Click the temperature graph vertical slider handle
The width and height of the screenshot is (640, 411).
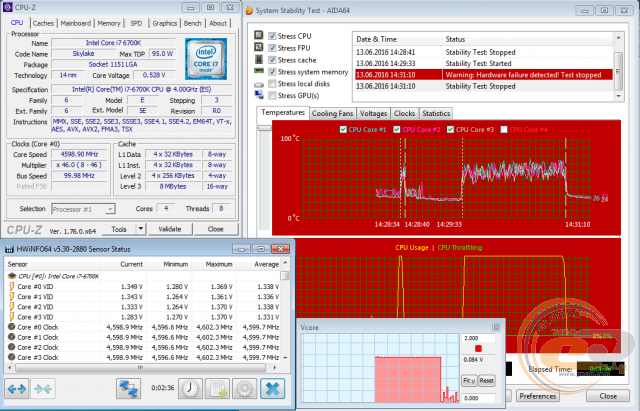pyautogui.click(x=264, y=128)
